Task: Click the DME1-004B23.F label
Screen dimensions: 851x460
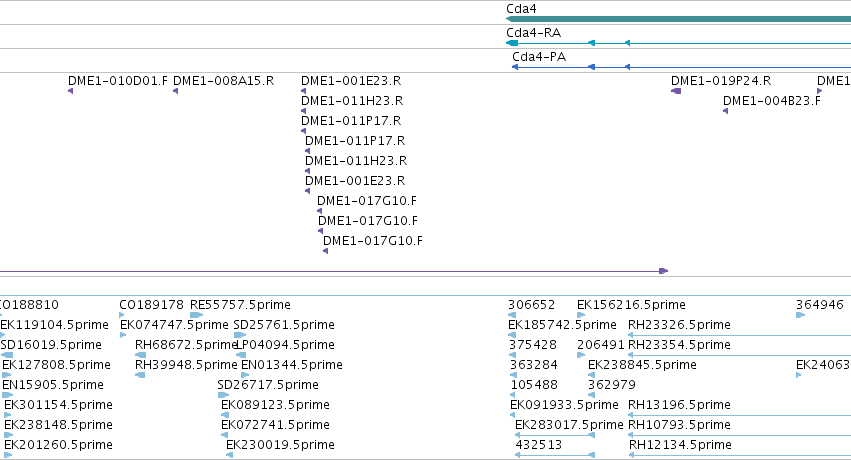Action: (772, 101)
